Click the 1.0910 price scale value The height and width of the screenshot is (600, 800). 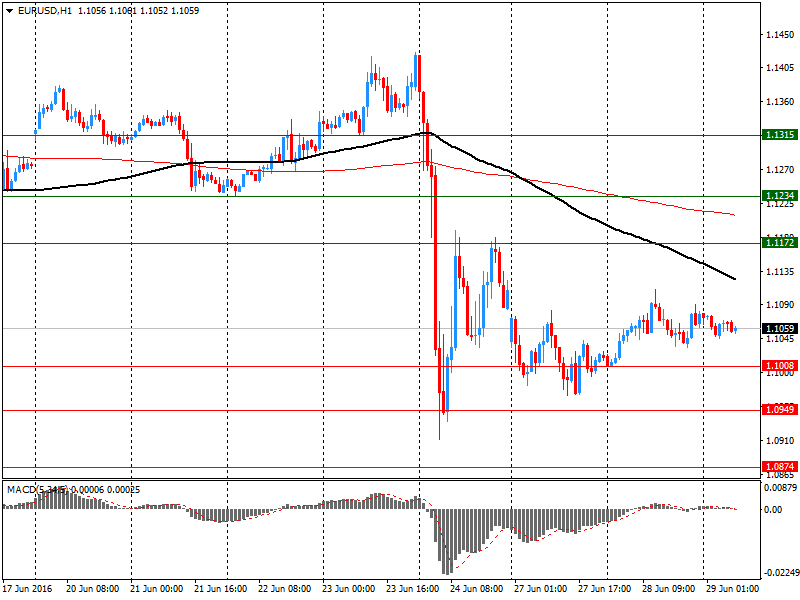(780, 440)
